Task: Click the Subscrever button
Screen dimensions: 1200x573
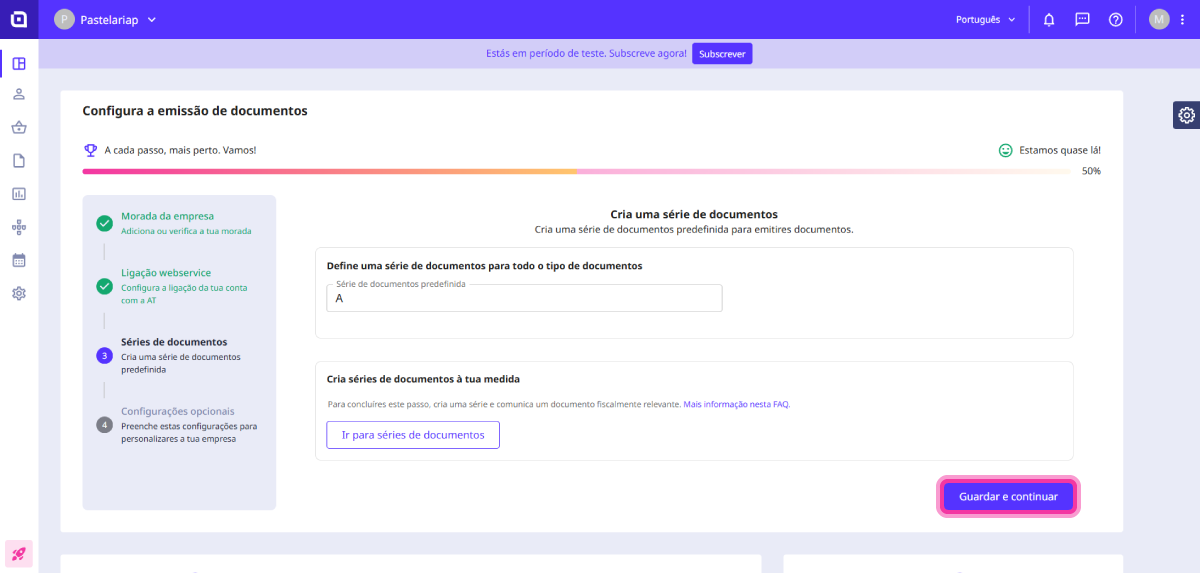Action: point(722,54)
